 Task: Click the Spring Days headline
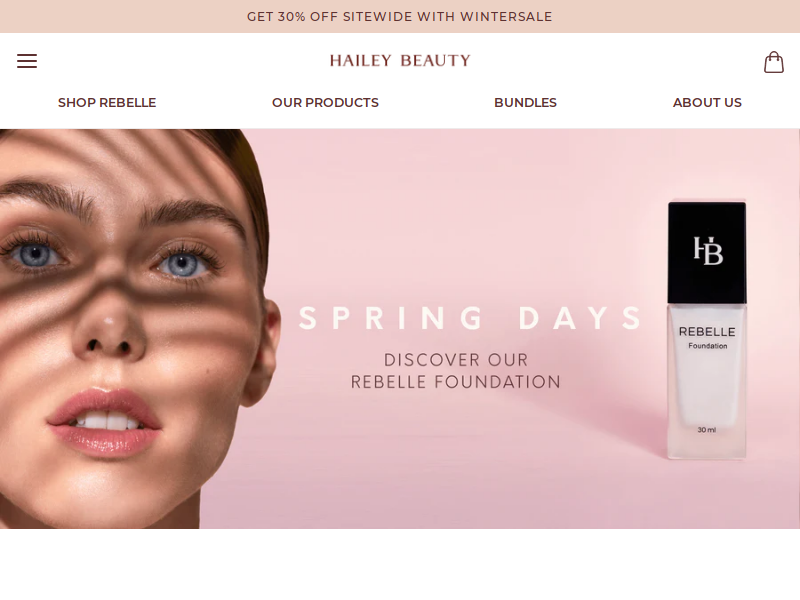[470, 318]
